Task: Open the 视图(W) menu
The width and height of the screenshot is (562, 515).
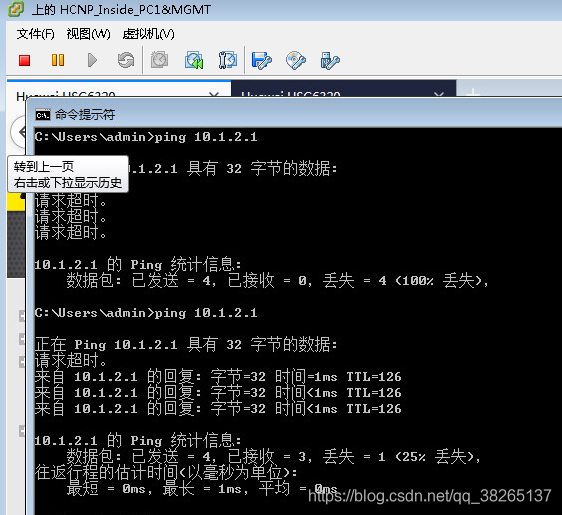Action: point(88,34)
